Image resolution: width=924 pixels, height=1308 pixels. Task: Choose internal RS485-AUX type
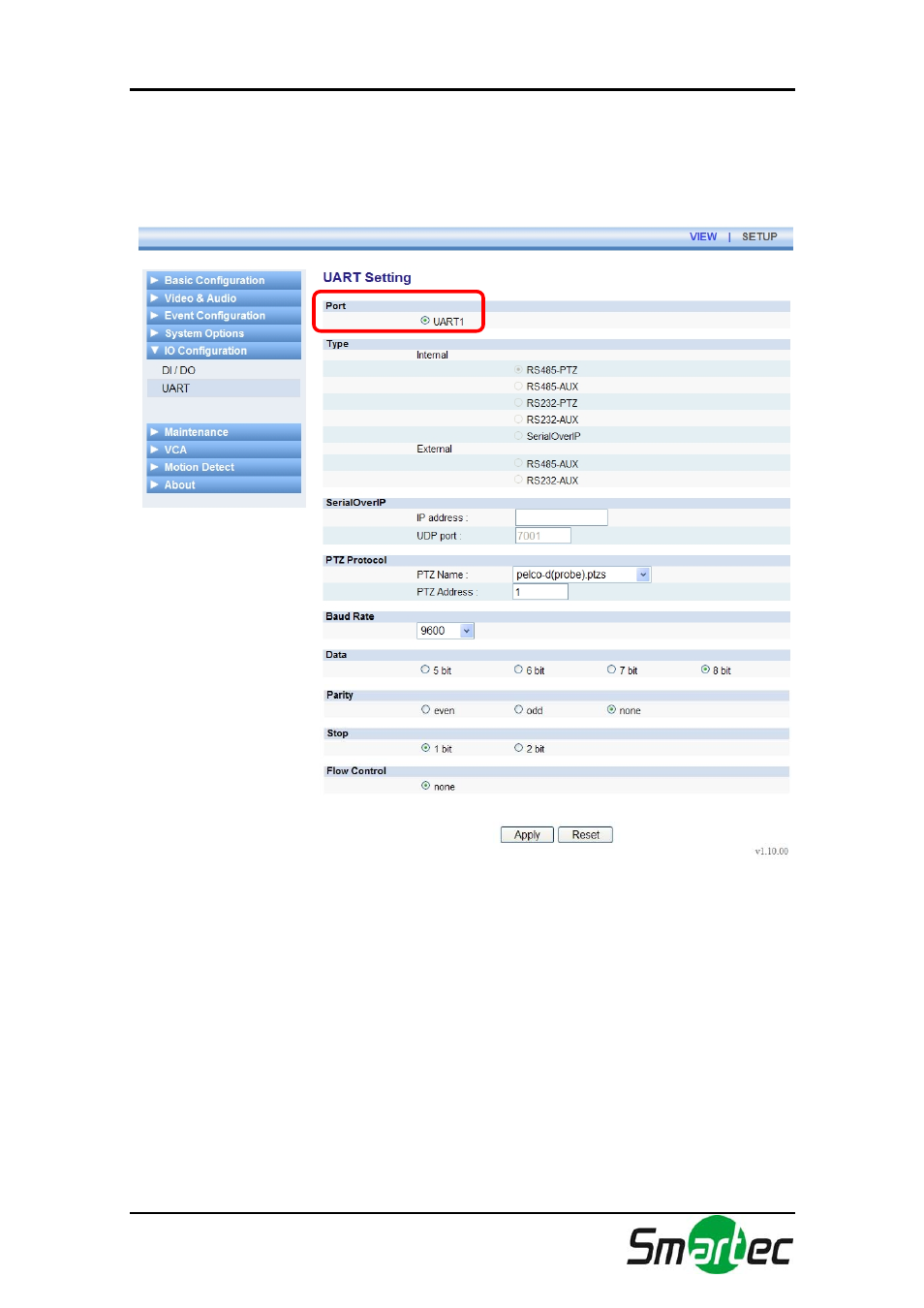tap(518, 387)
